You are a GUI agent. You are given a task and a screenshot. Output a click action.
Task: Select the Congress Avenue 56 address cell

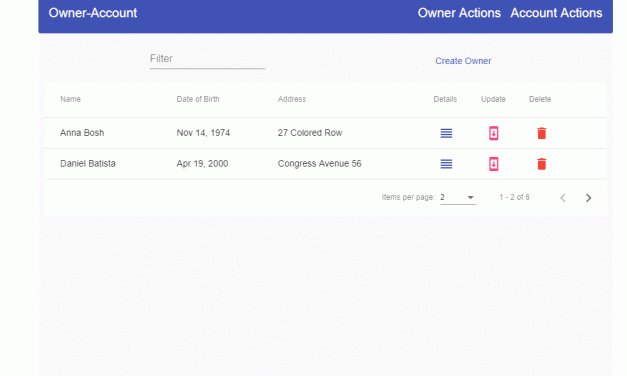[319, 164]
